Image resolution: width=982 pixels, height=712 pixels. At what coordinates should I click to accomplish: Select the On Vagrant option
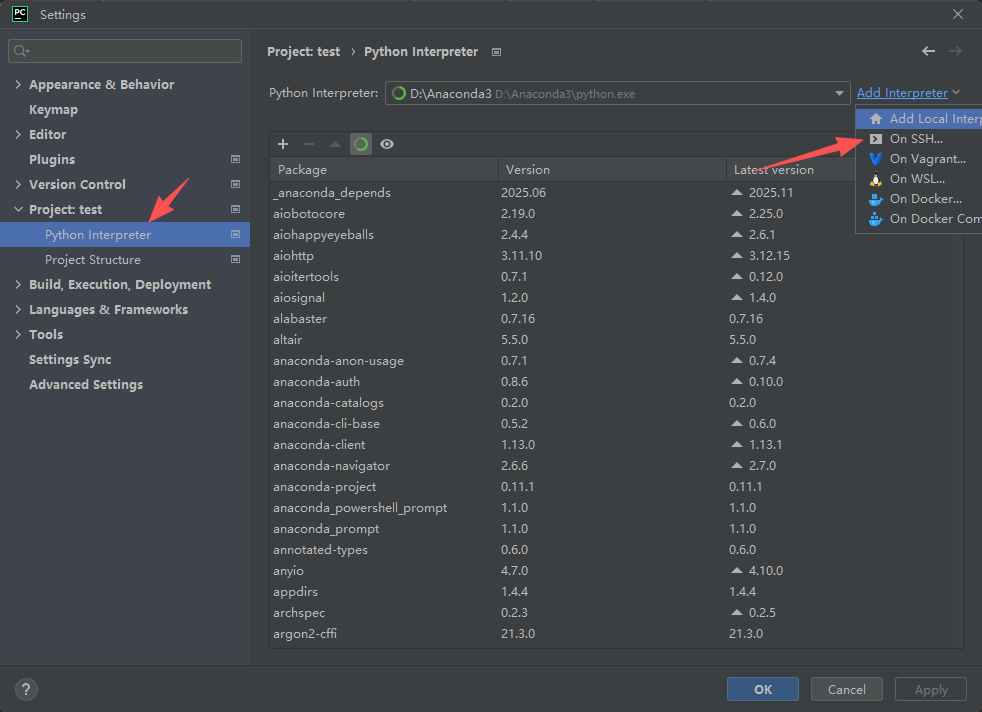[927, 159]
